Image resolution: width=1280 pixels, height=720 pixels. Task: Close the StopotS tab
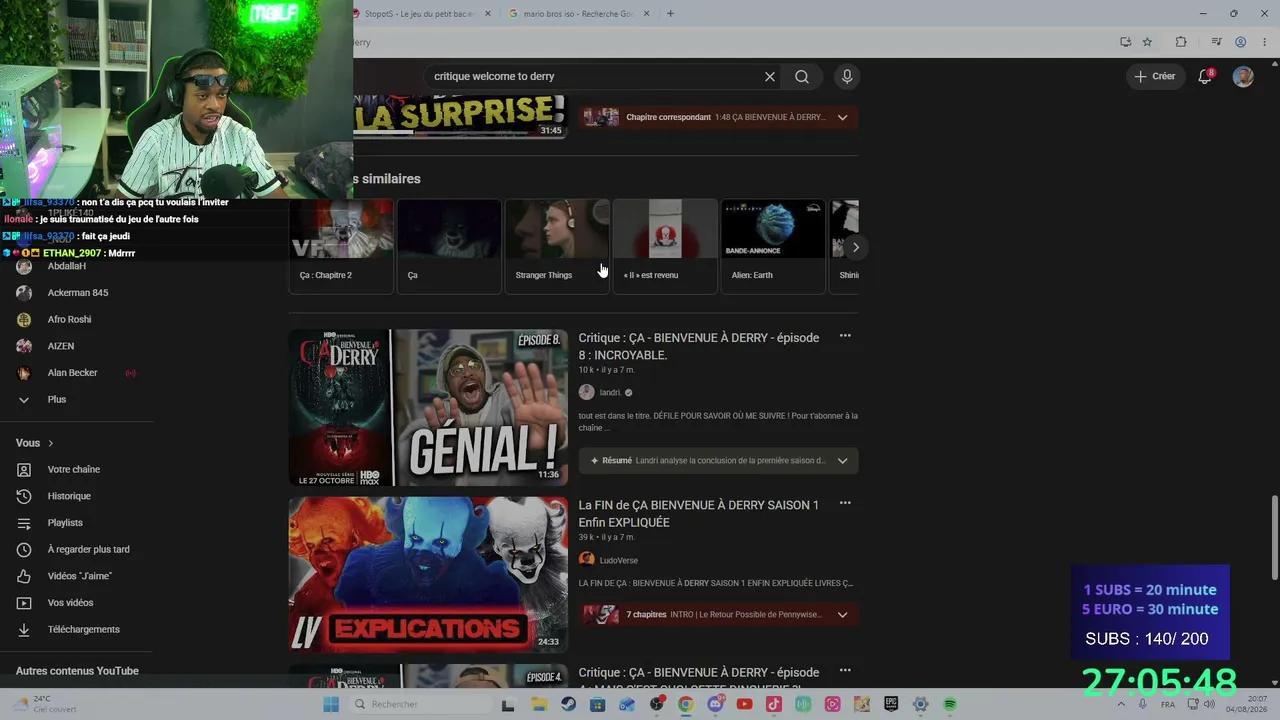tap(488, 14)
